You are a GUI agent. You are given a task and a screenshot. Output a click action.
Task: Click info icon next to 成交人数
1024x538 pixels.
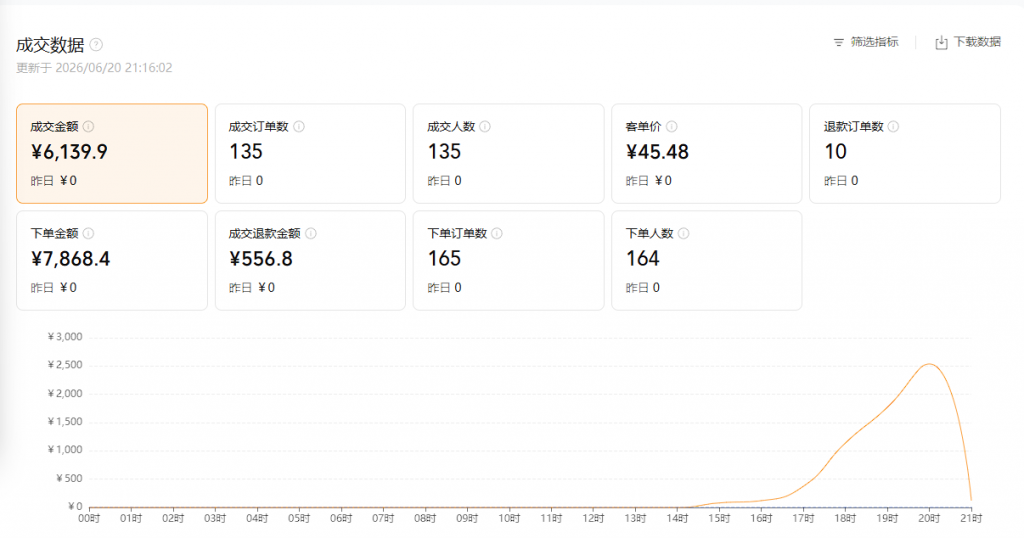coord(485,127)
